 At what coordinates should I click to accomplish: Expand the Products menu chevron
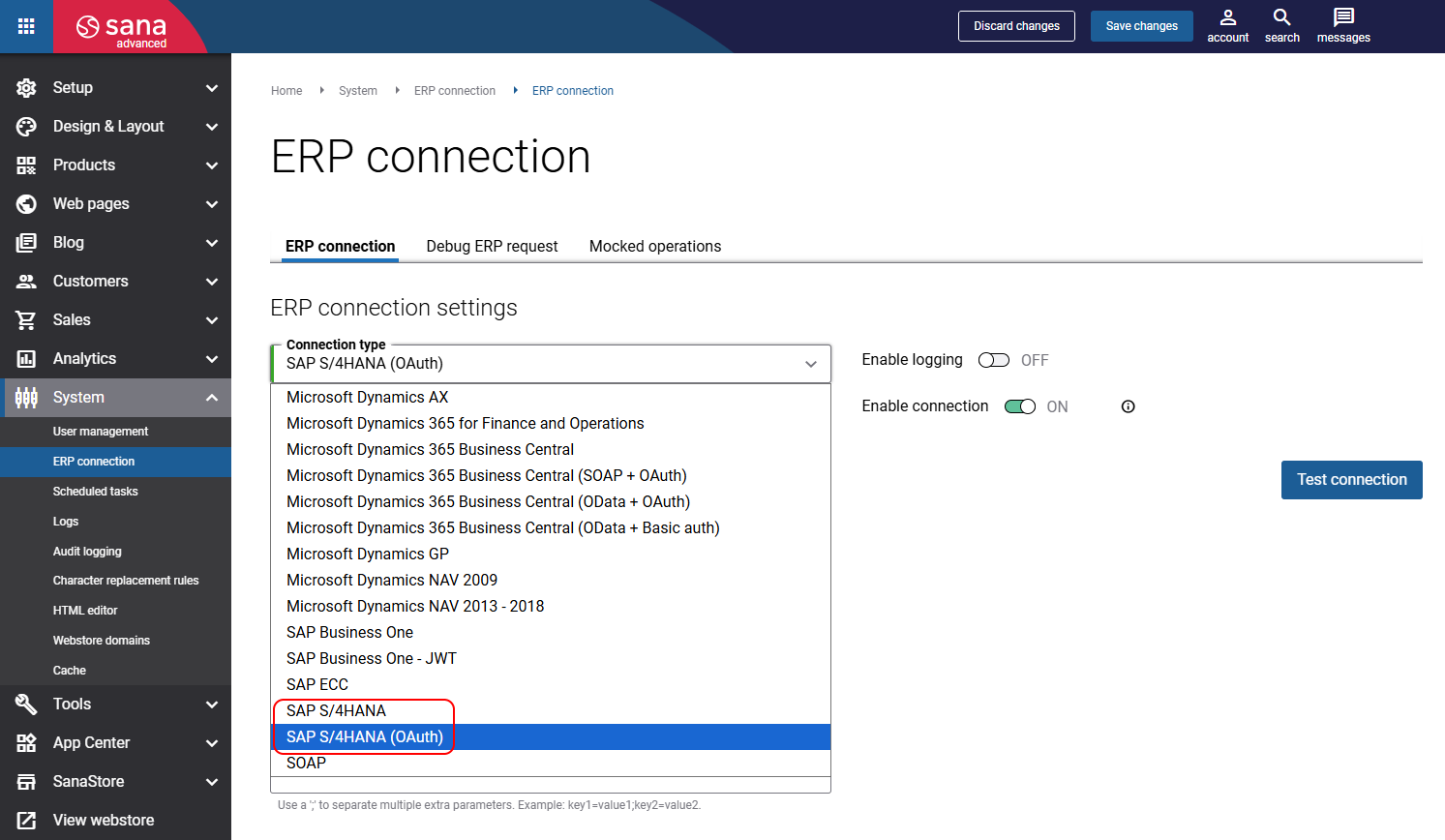(212, 165)
